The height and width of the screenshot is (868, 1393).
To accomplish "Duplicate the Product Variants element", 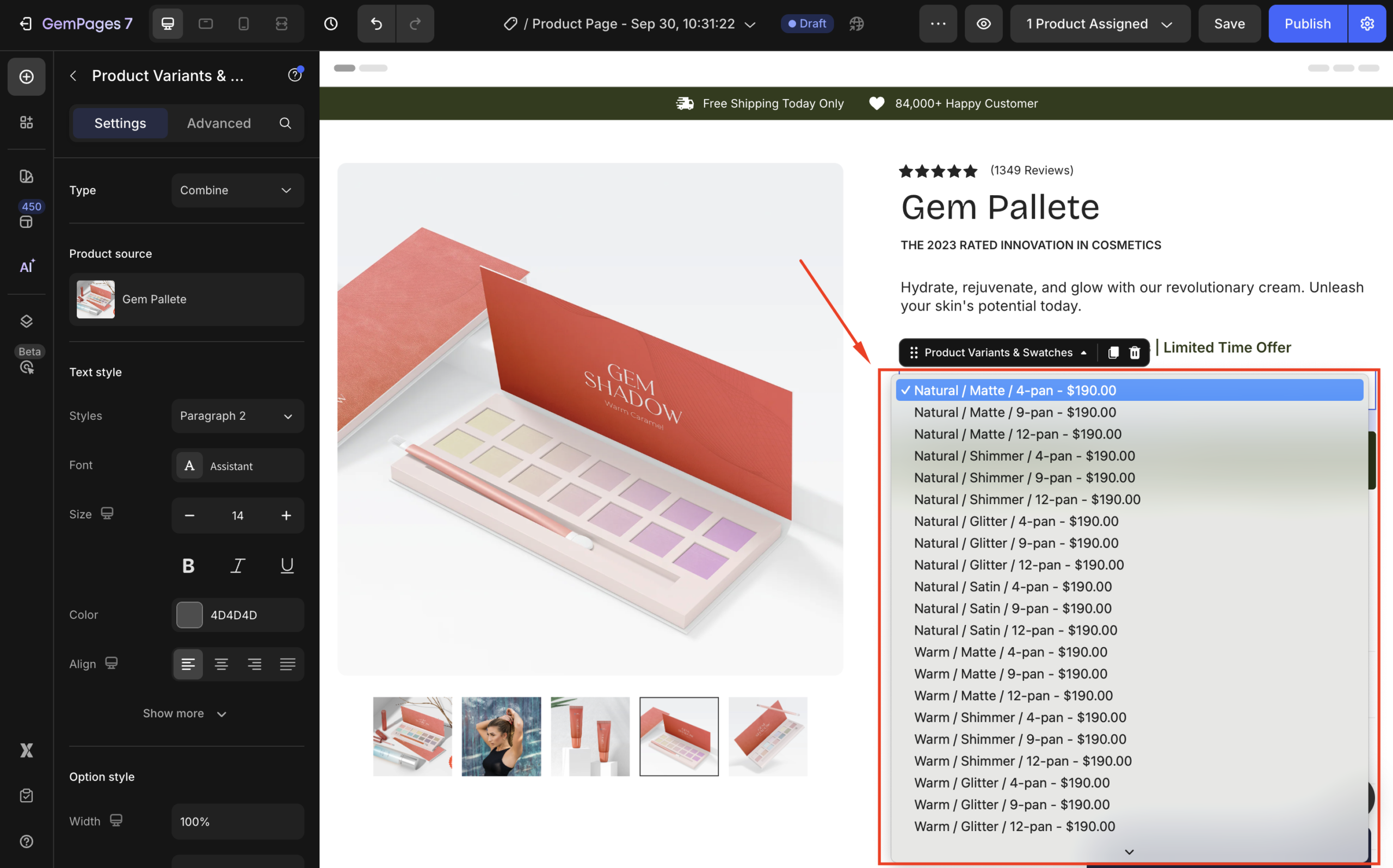I will click(x=1113, y=352).
